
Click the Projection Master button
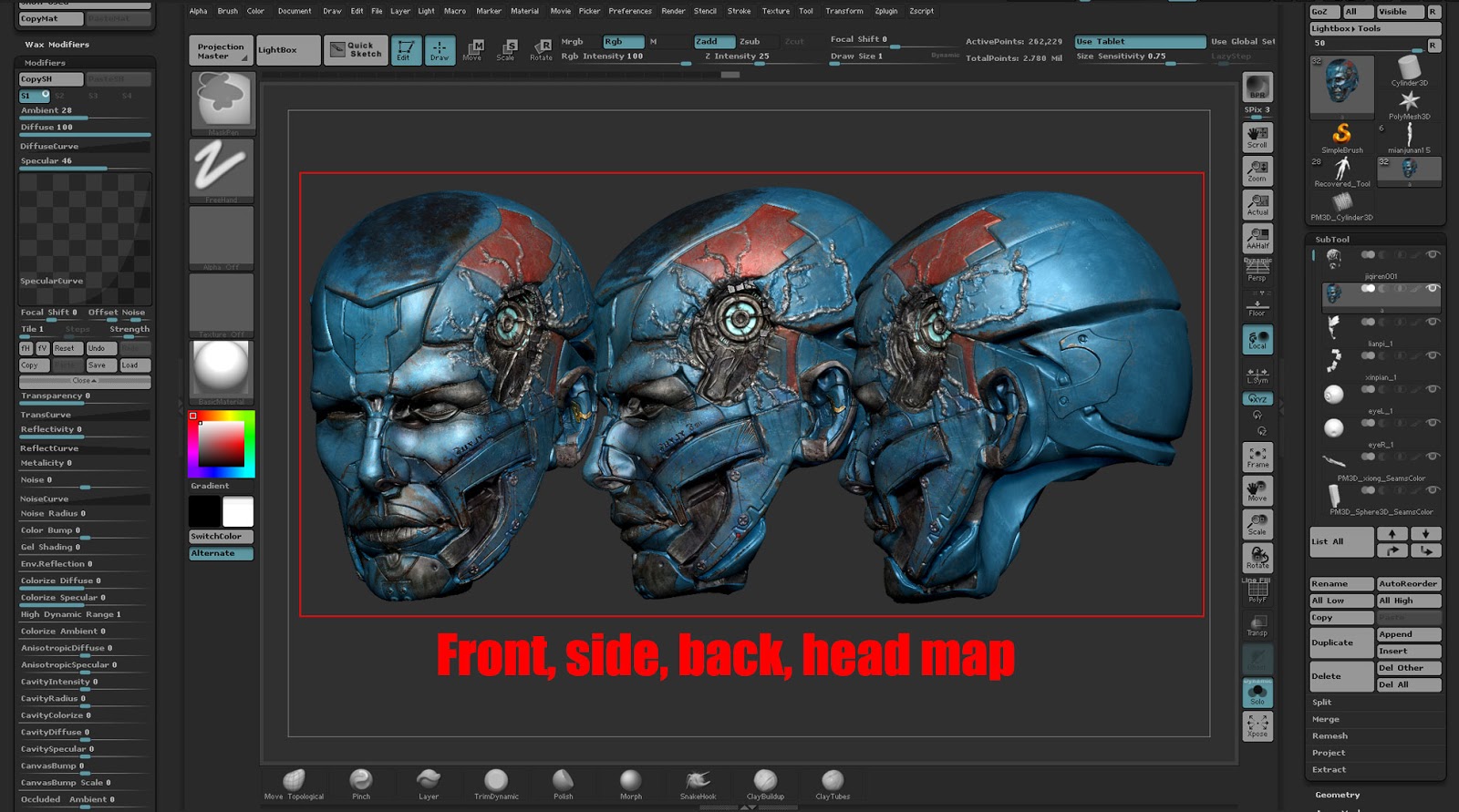(221, 51)
